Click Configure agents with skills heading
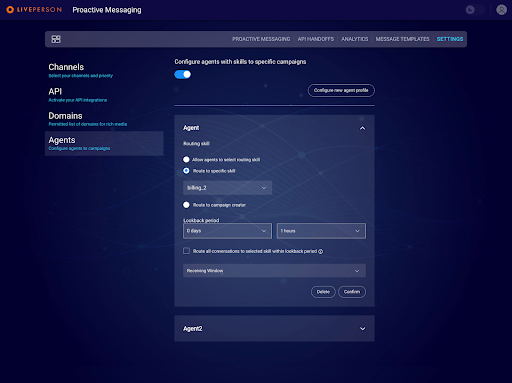512x383 pixels. (240, 62)
